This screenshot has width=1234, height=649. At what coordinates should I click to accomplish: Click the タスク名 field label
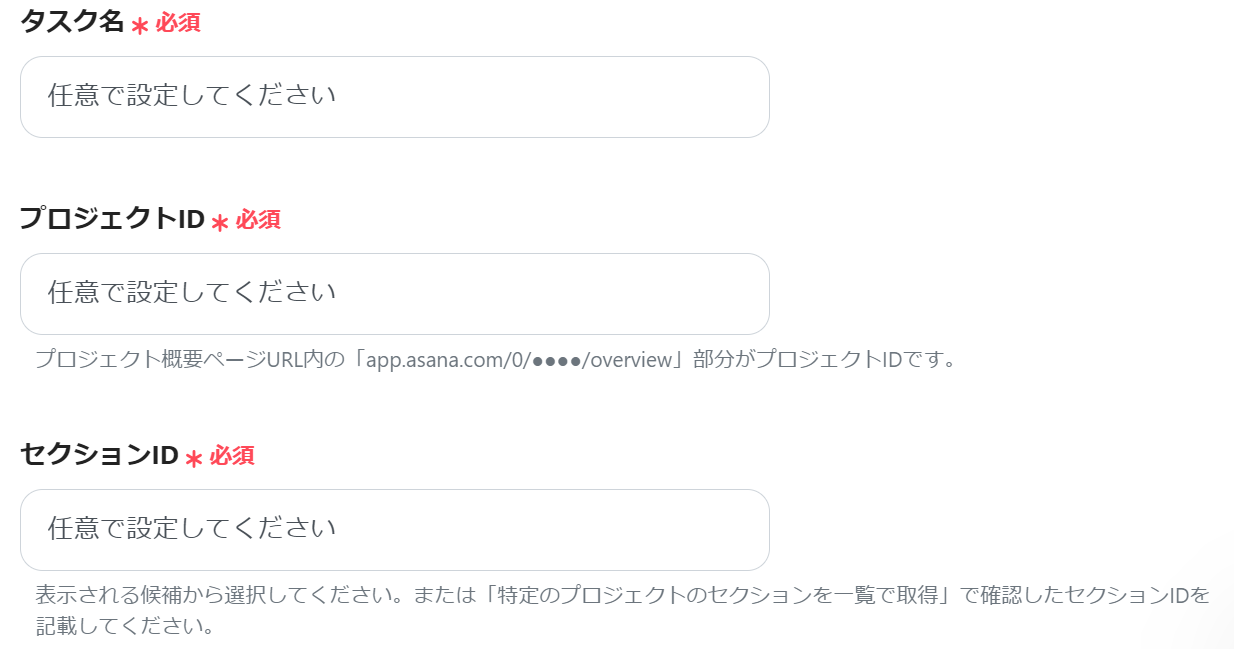(72, 23)
